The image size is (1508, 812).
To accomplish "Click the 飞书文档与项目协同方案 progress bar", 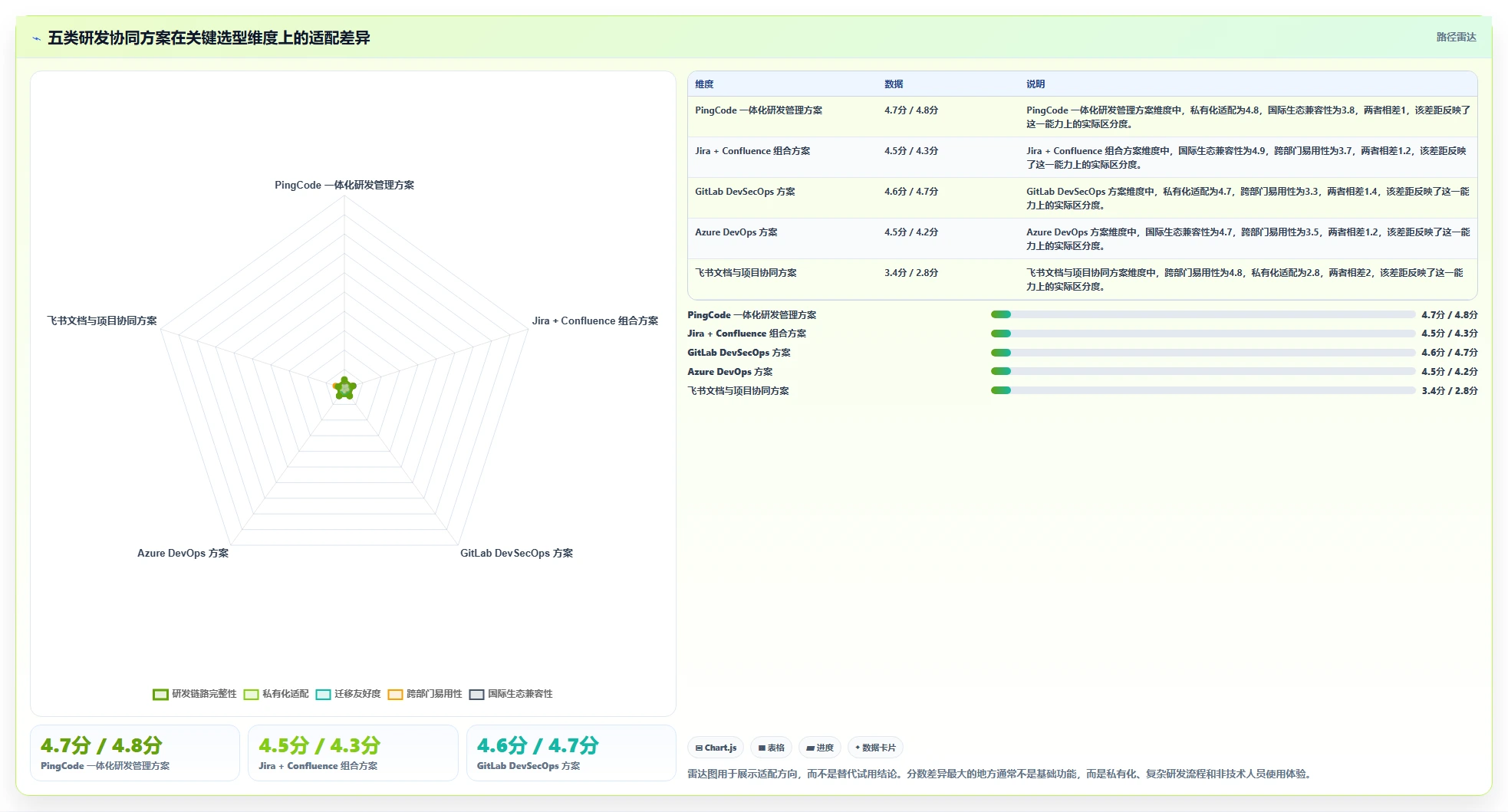I will 1203,390.
